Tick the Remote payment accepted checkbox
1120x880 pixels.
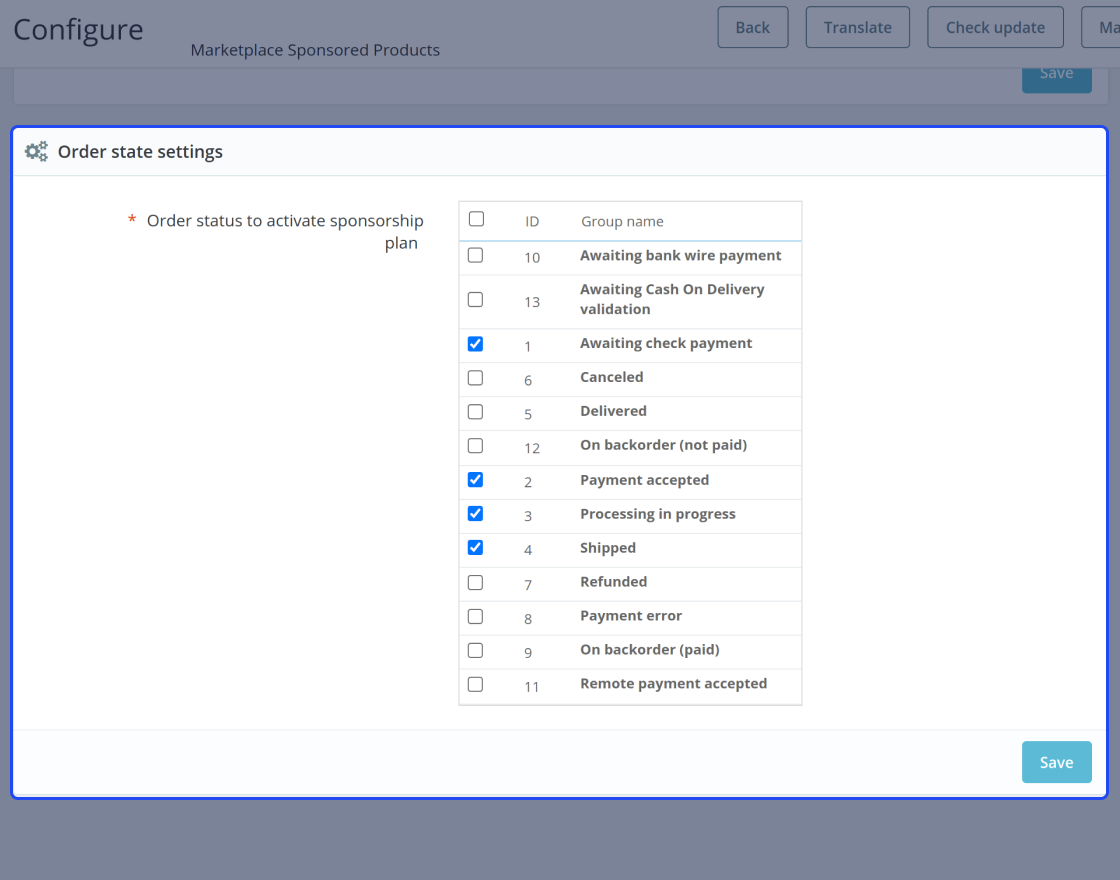(475, 684)
